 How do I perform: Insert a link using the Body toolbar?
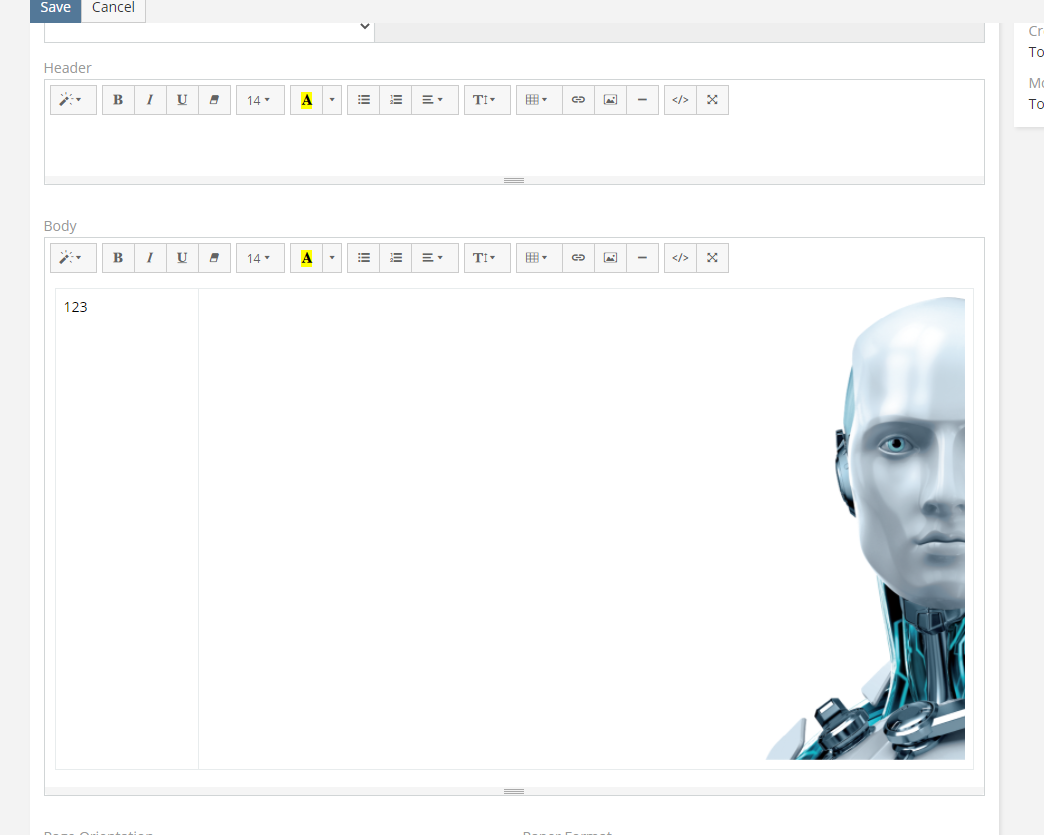click(578, 258)
